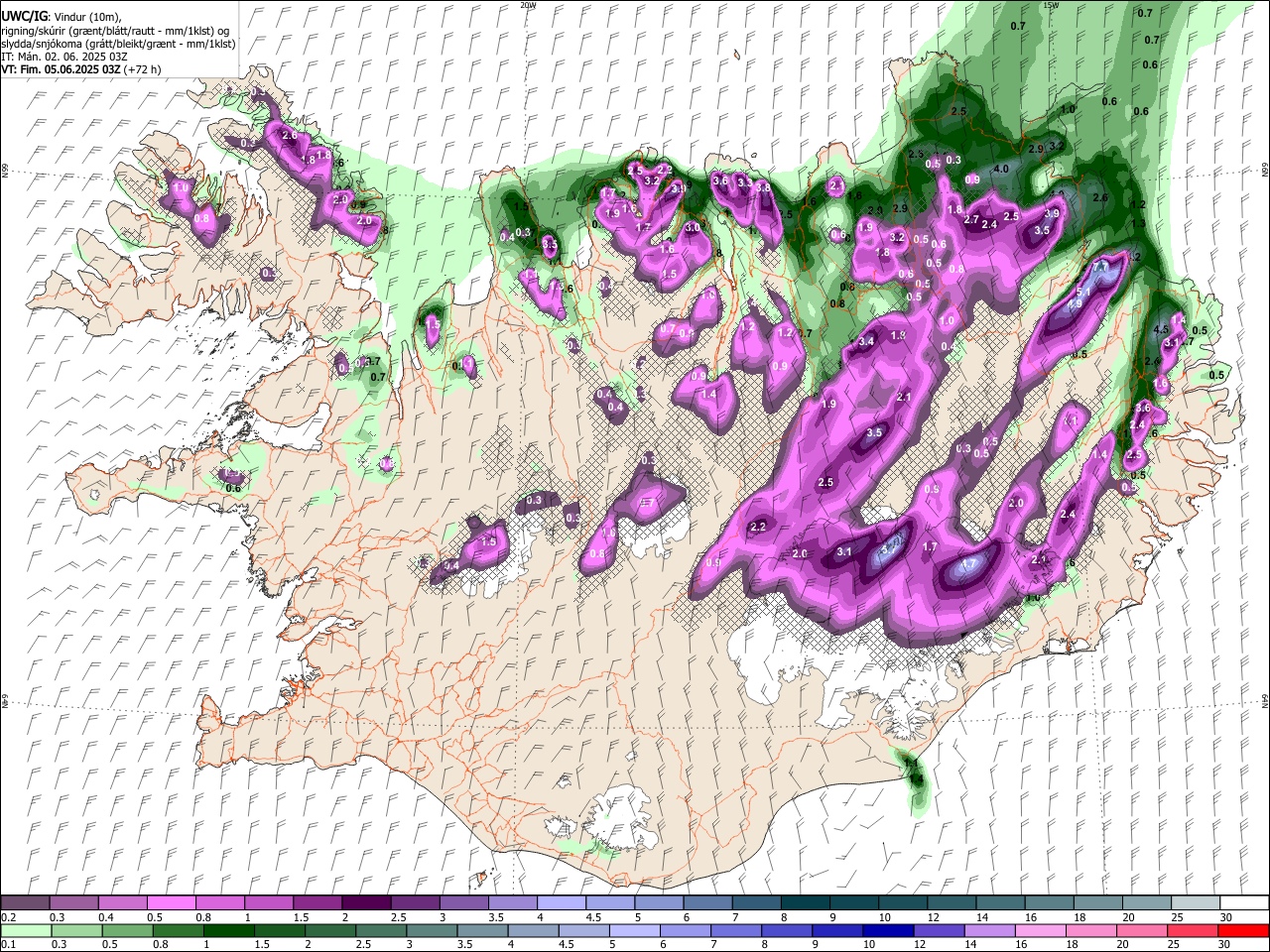Select the 'IT: Mán. 02. 06. 2025 03Z' text
1270x952 pixels.
pos(64,57)
